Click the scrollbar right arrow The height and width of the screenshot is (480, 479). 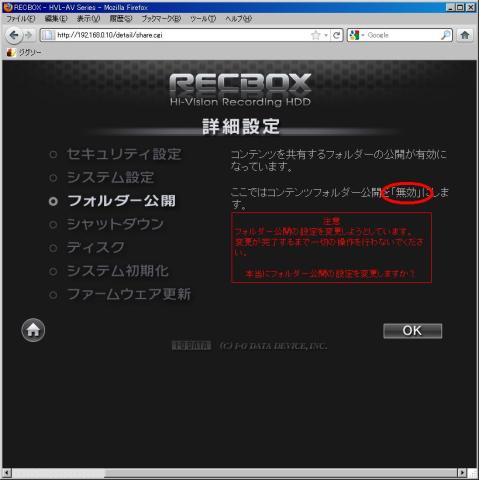[x=461, y=473]
